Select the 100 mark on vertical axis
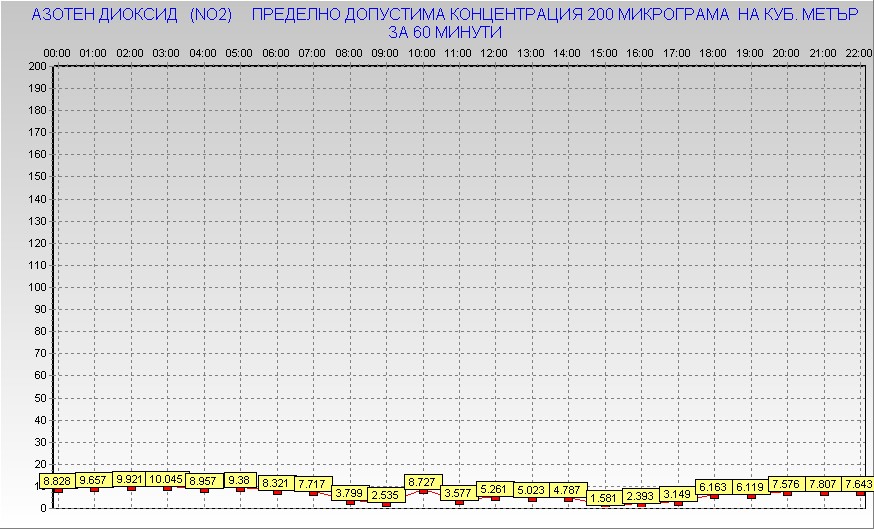The image size is (874, 529). (x=37, y=287)
